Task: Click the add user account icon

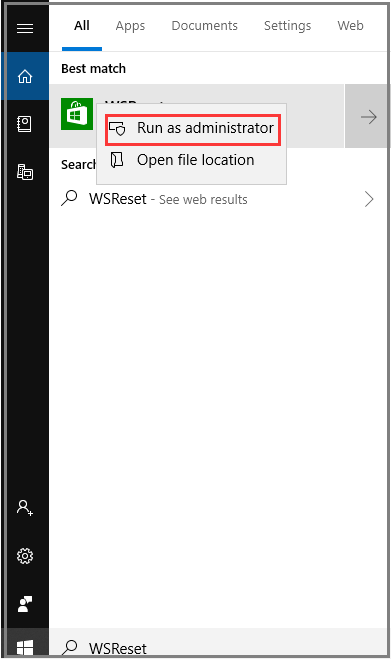Action: [x=25, y=508]
